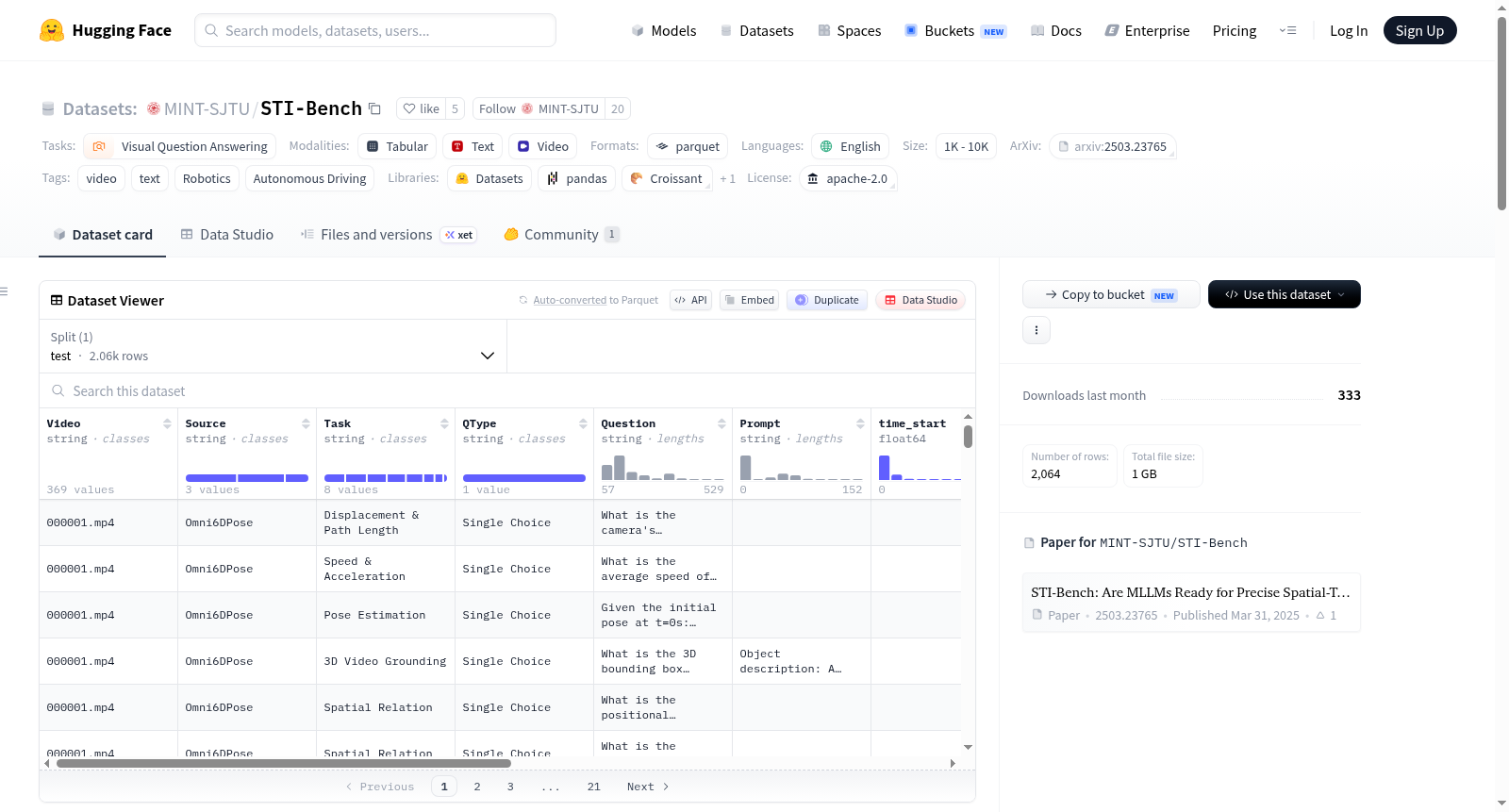The height and width of the screenshot is (812, 1509).
Task: Sort the Prompt column
Action: [860, 423]
